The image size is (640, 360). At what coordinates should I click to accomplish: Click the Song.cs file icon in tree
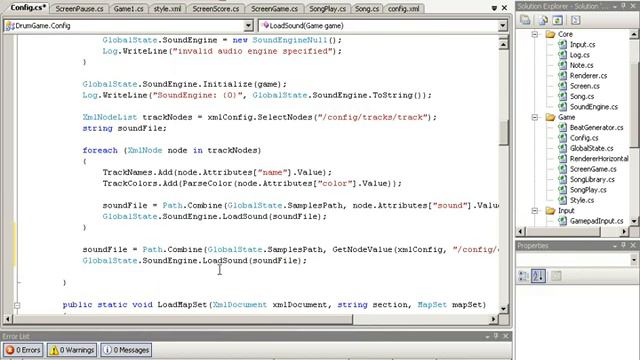[562, 96]
